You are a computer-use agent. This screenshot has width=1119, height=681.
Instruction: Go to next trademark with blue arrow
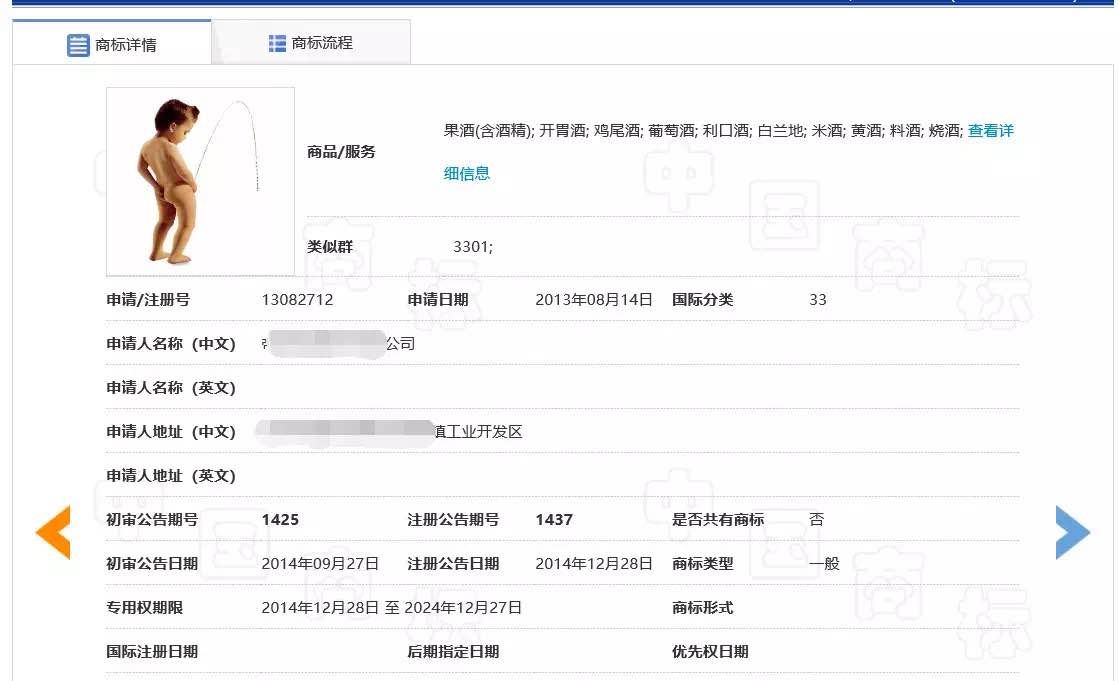point(1073,532)
